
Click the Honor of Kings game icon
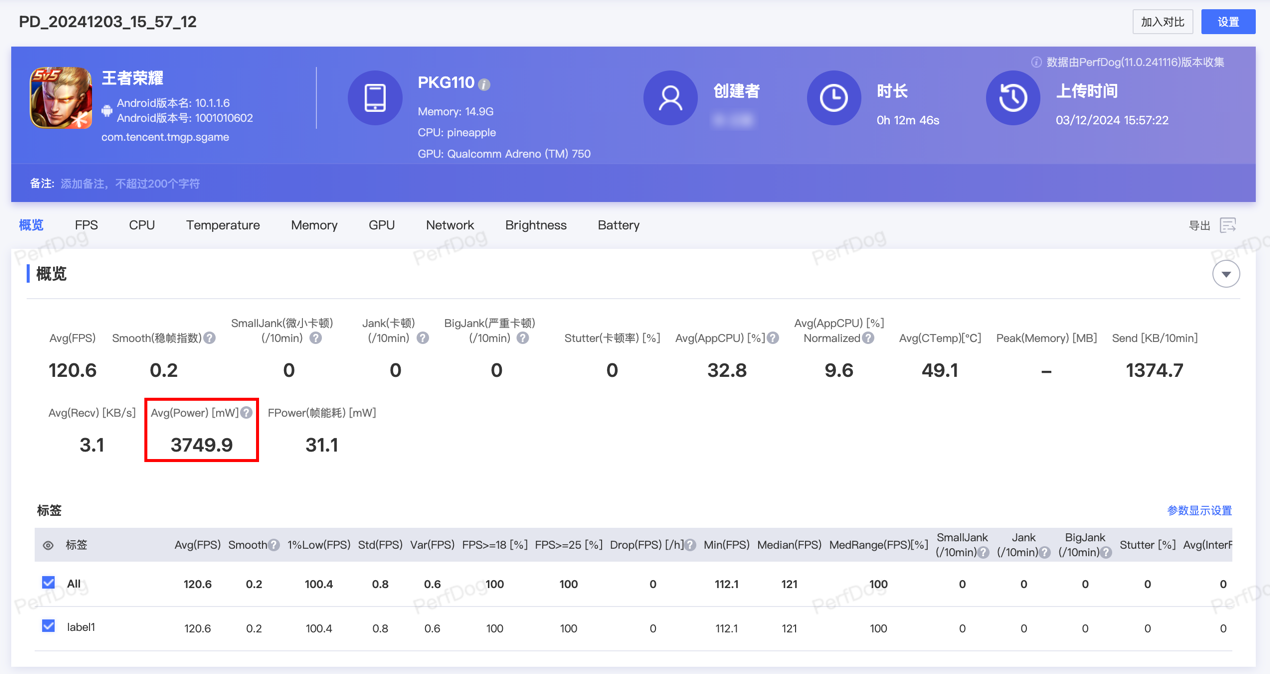[61, 98]
